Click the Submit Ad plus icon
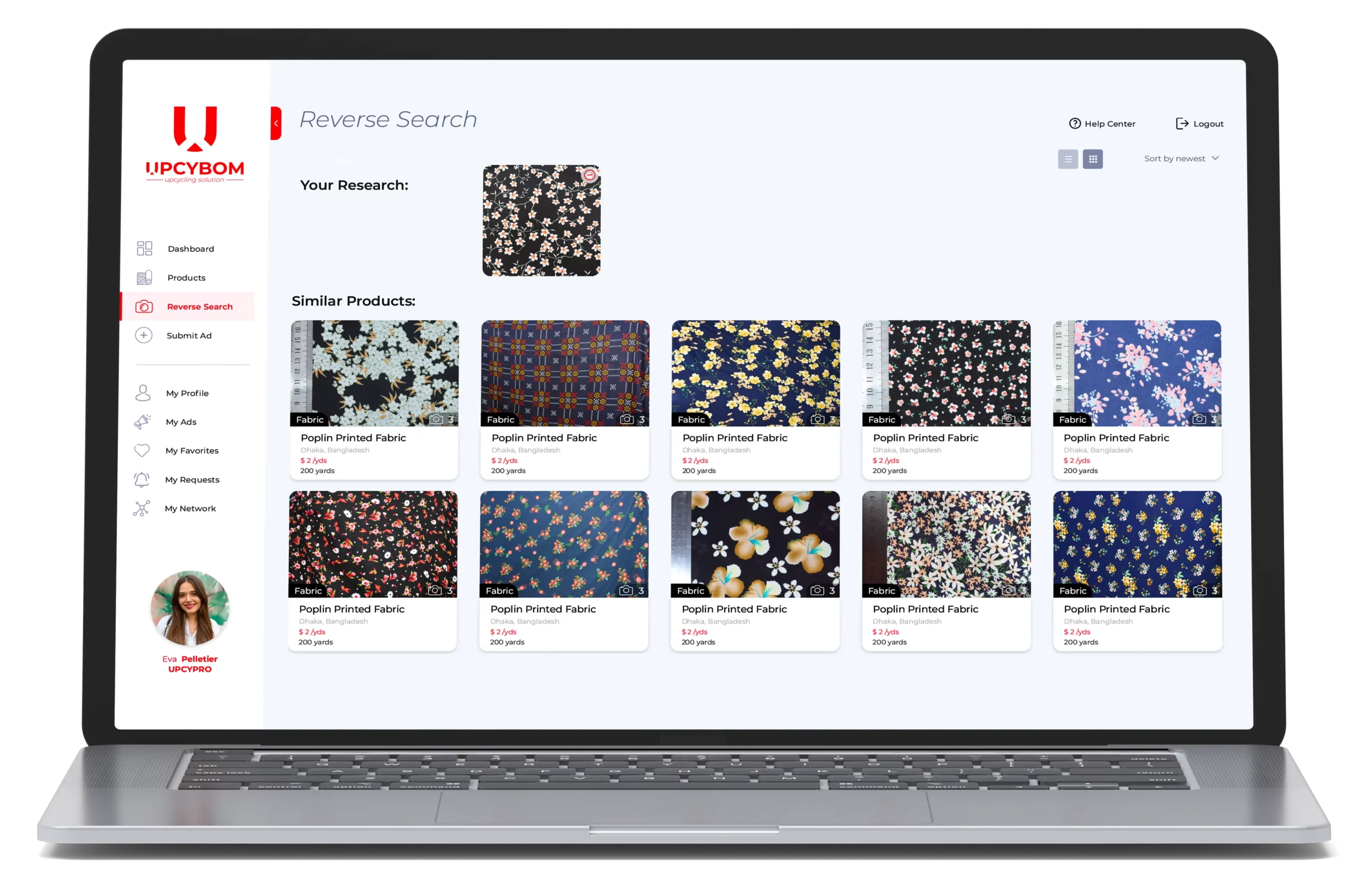The image size is (1372, 891). click(144, 335)
